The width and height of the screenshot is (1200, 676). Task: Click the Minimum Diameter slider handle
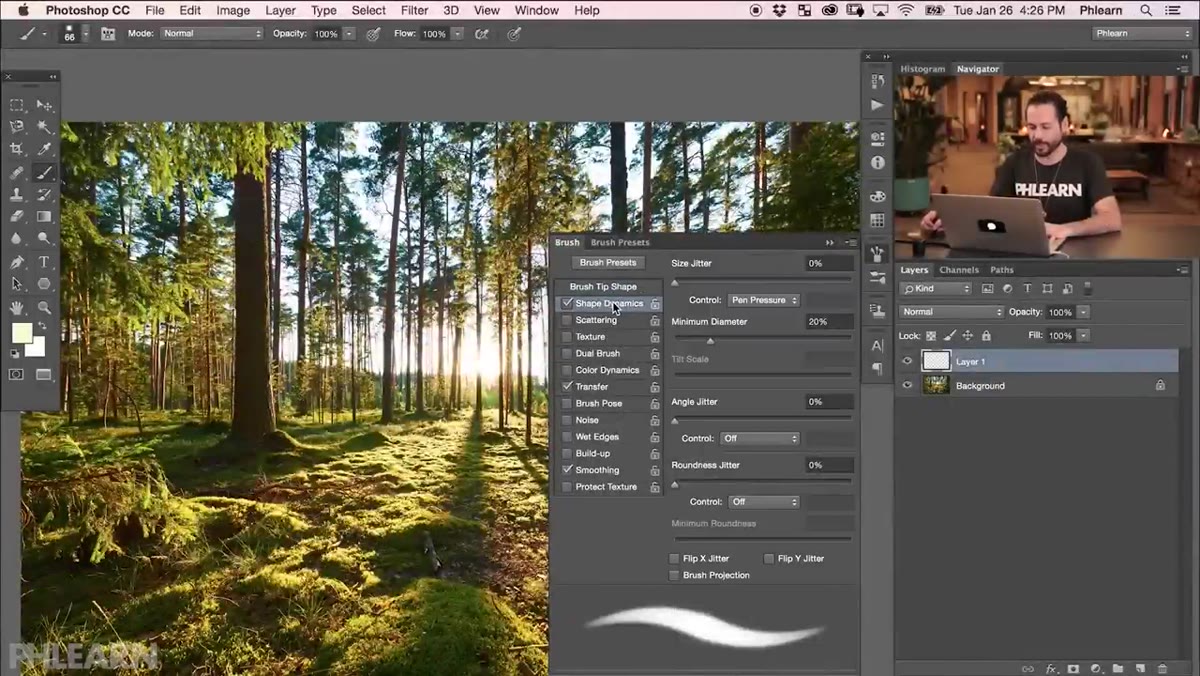710,341
